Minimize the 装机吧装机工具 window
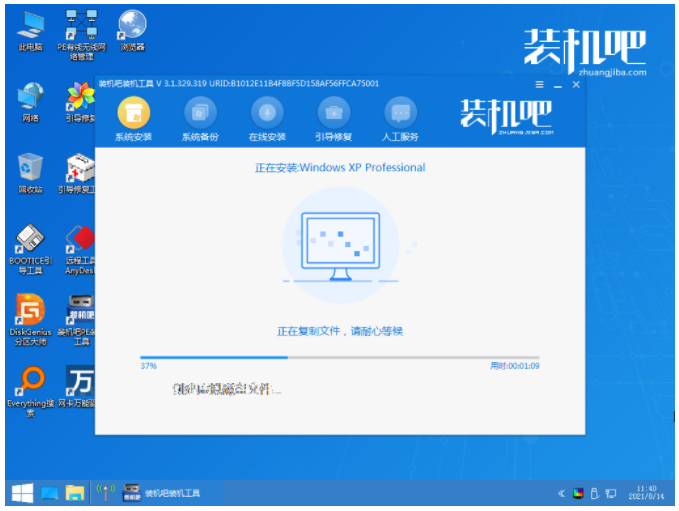The width and height of the screenshot is (679, 511). (x=558, y=85)
